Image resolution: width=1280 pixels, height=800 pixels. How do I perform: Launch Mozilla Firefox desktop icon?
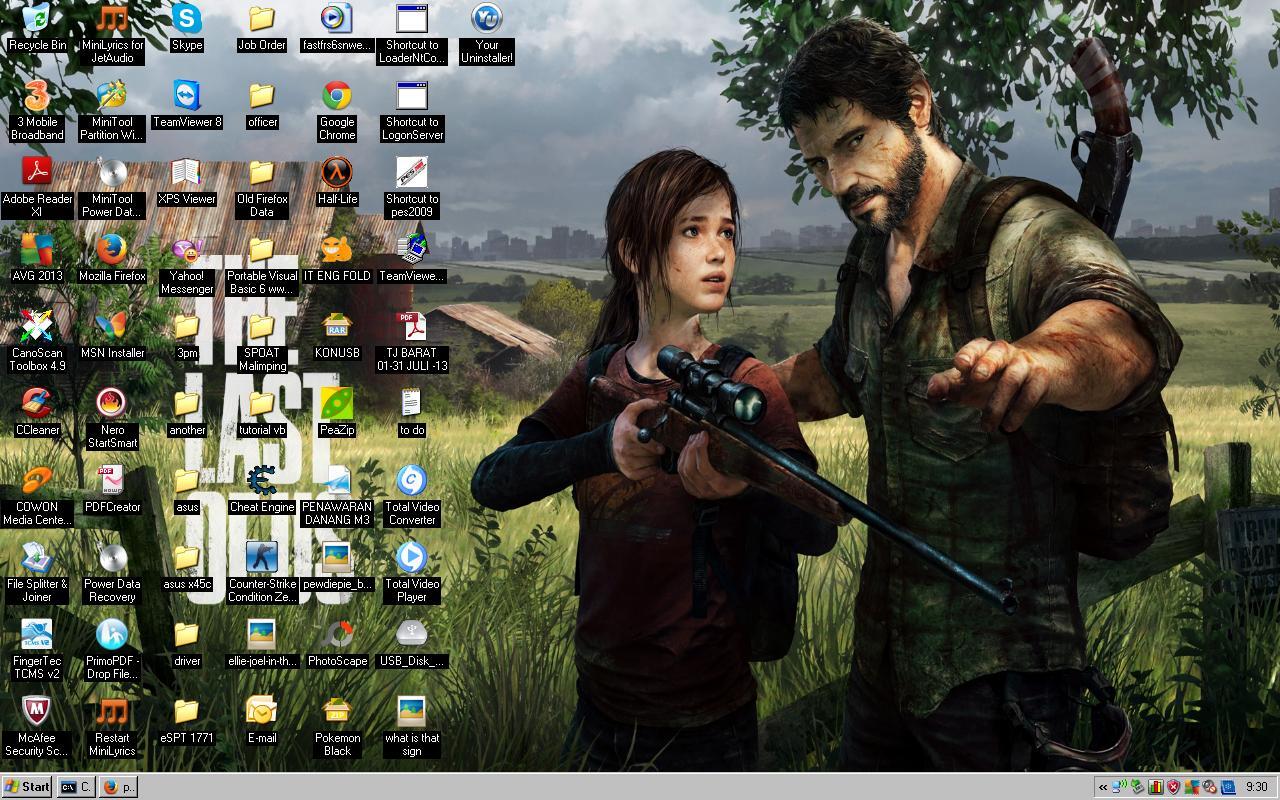point(112,249)
